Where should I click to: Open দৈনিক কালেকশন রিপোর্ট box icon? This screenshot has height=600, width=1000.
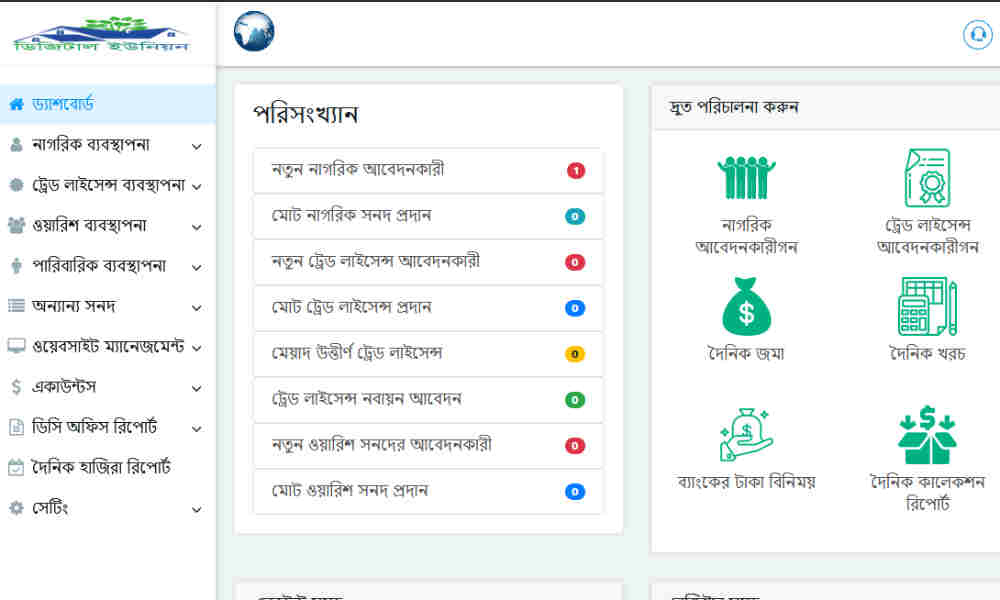click(927, 434)
